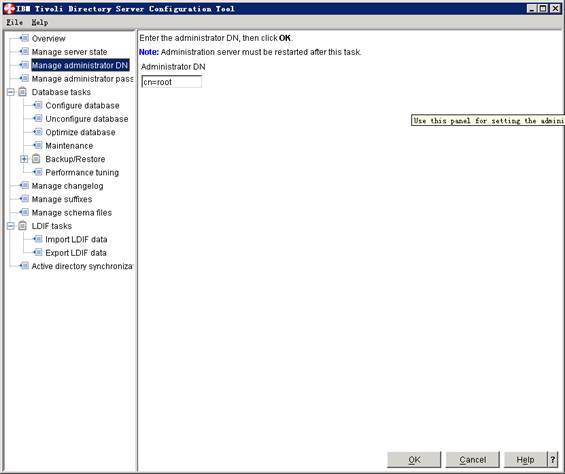The image size is (565, 474).
Task: Click the Manage suffixes task icon
Action: click(24, 199)
